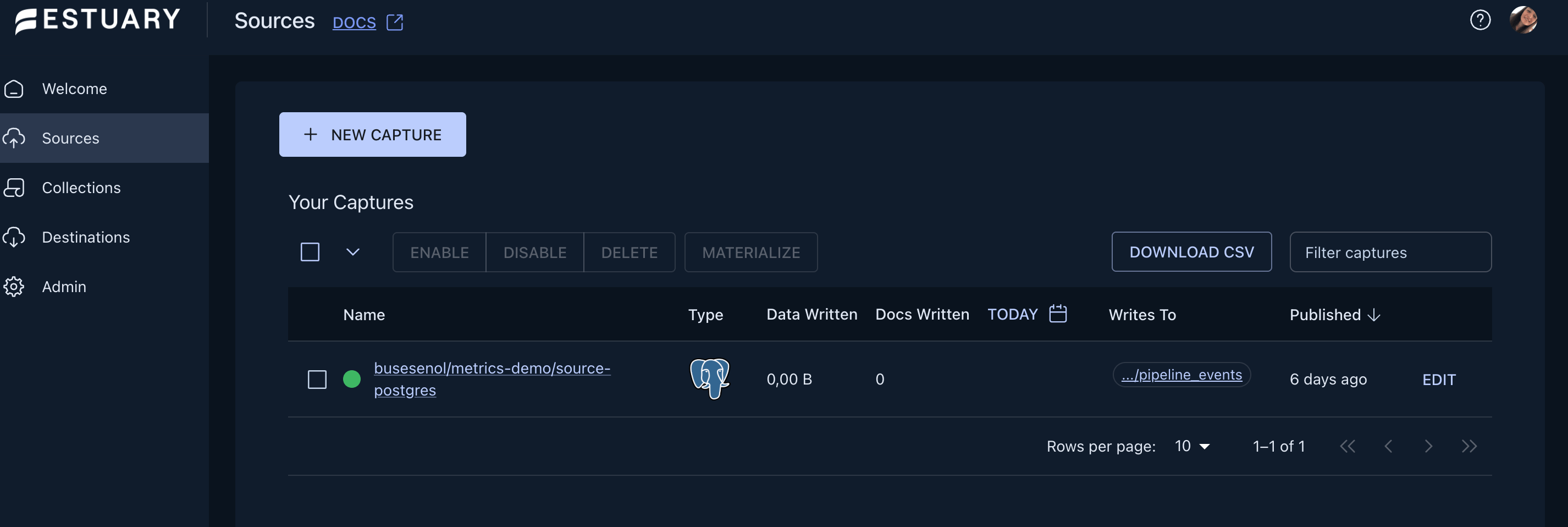1568x527 pixels.
Task: Jump to last page arrow
Action: coord(1469,446)
